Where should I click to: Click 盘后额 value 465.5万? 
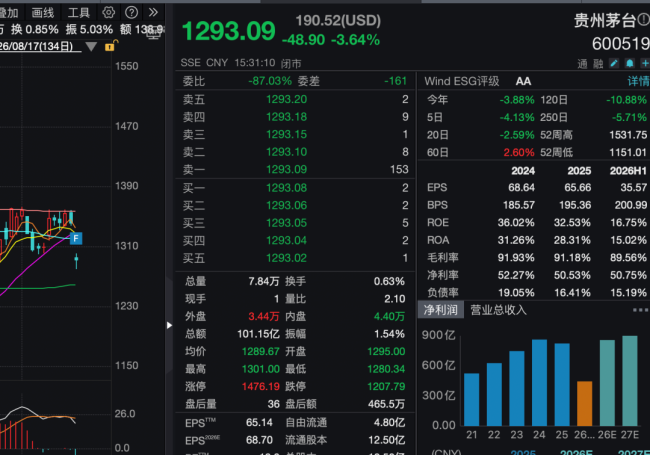[x=386, y=404]
